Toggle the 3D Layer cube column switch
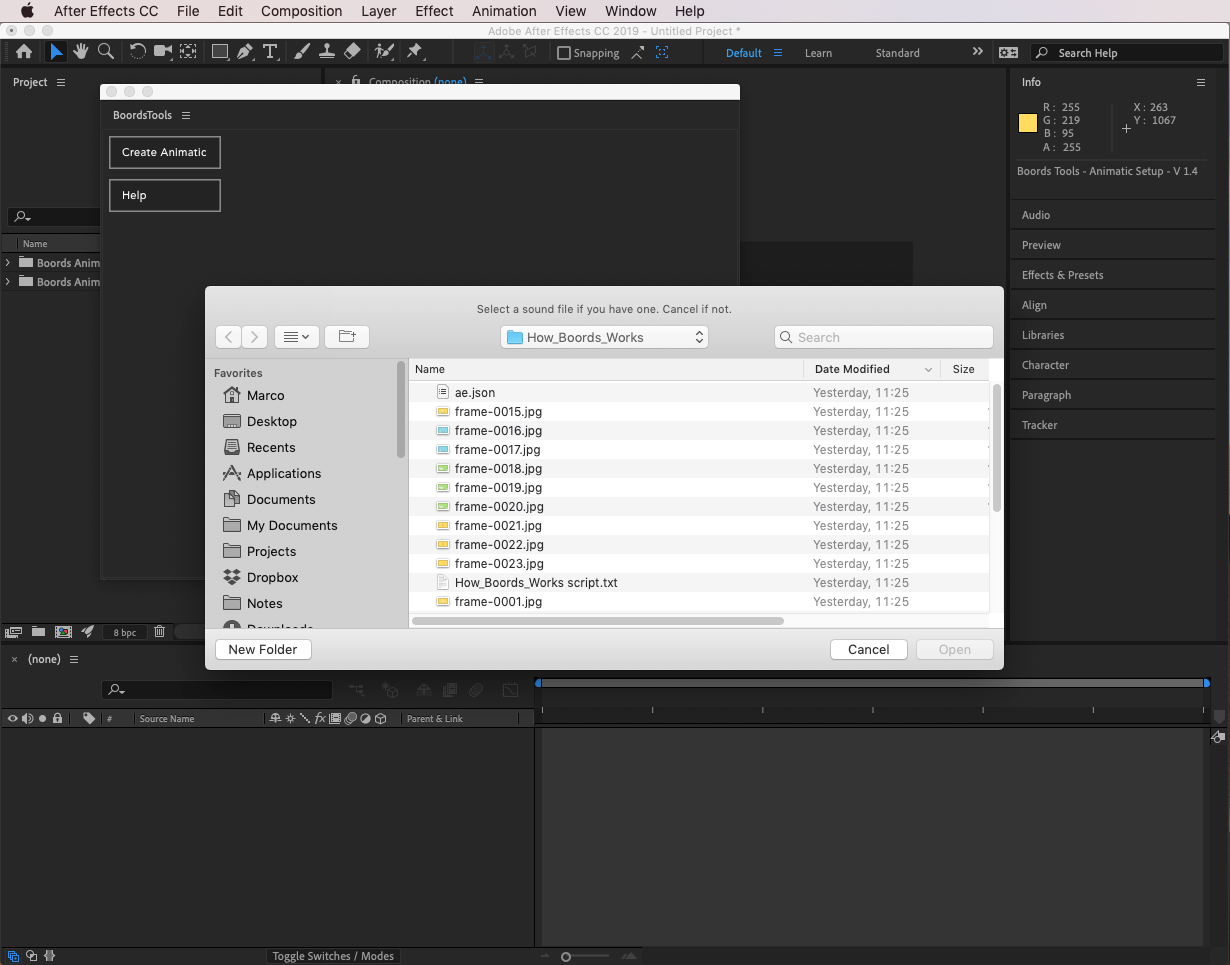The image size is (1230, 965). coord(381,718)
